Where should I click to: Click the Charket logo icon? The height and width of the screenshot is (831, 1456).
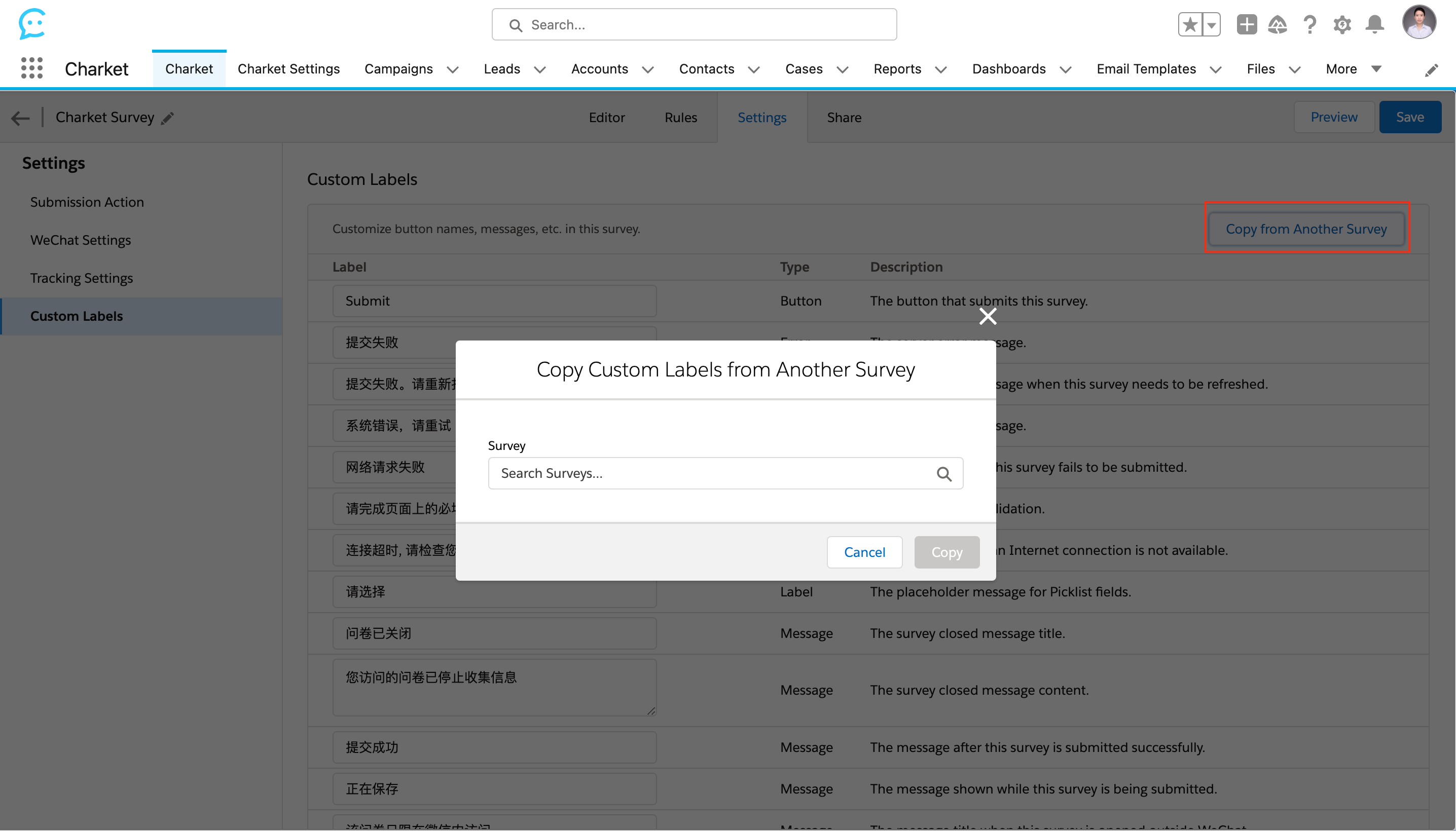point(31,24)
